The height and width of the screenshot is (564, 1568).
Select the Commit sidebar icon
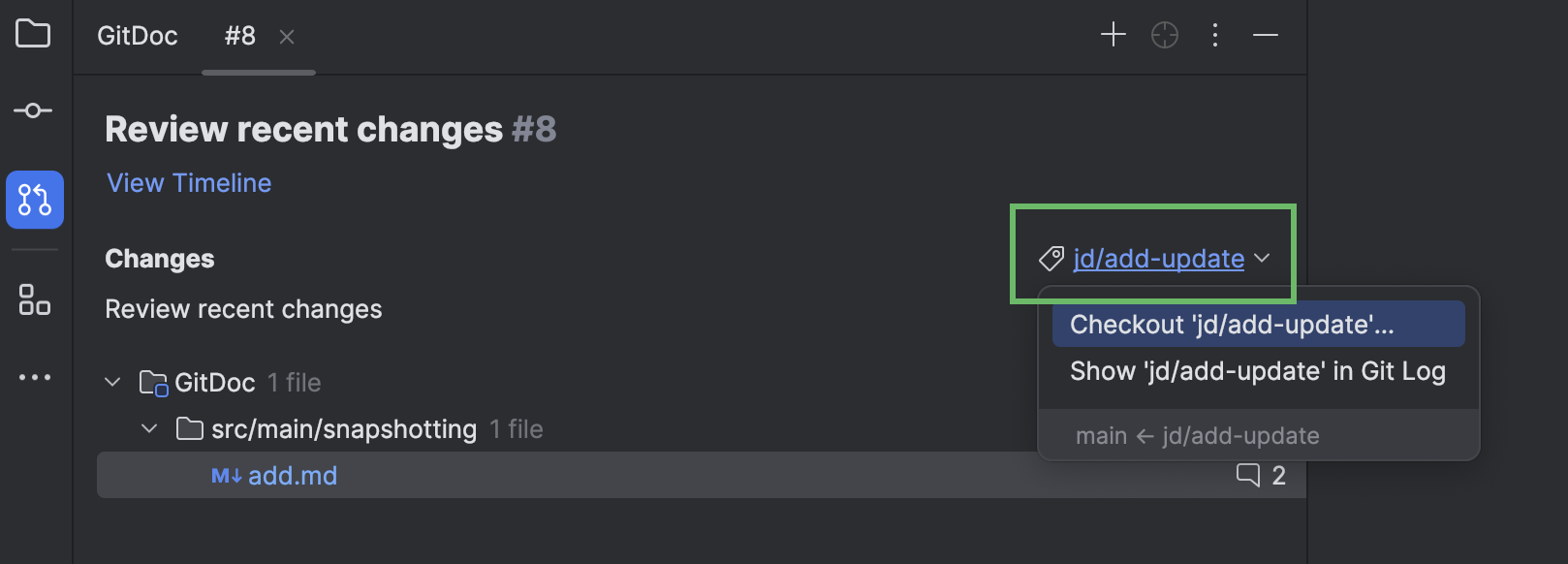click(35, 110)
